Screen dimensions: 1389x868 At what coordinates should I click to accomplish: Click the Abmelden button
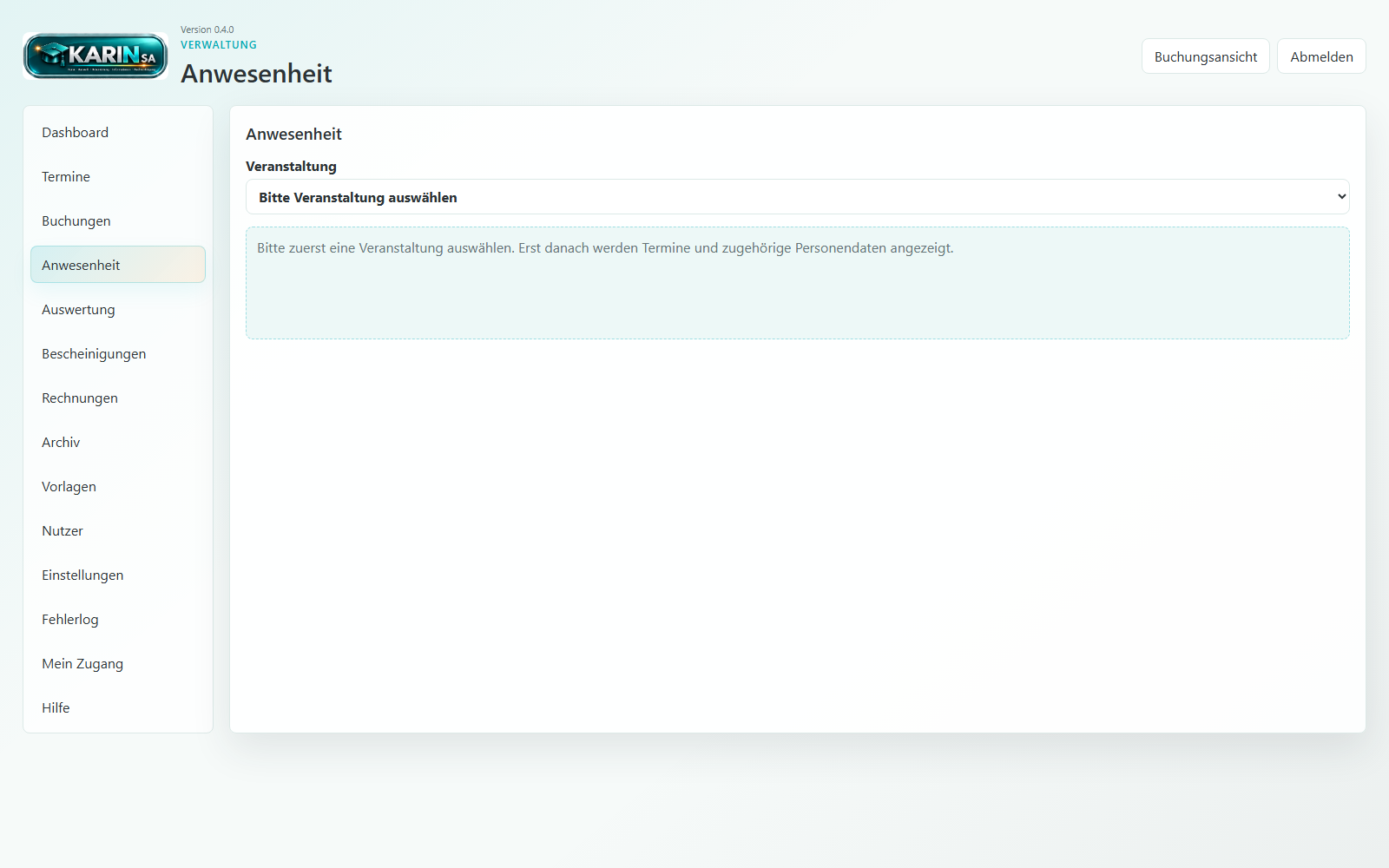[1321, 56]
